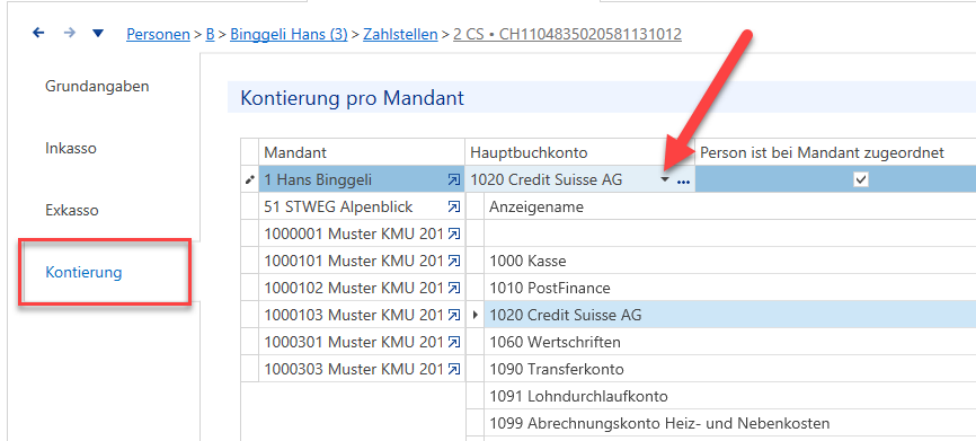976x441 pixels.
Task: Select 1020 Credit Suisse AG in dropdown list
Action: (x=730, y=315)
